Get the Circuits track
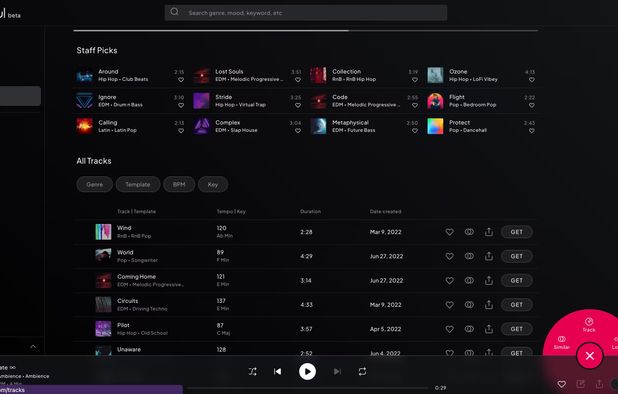 click(x=517, y=305)
